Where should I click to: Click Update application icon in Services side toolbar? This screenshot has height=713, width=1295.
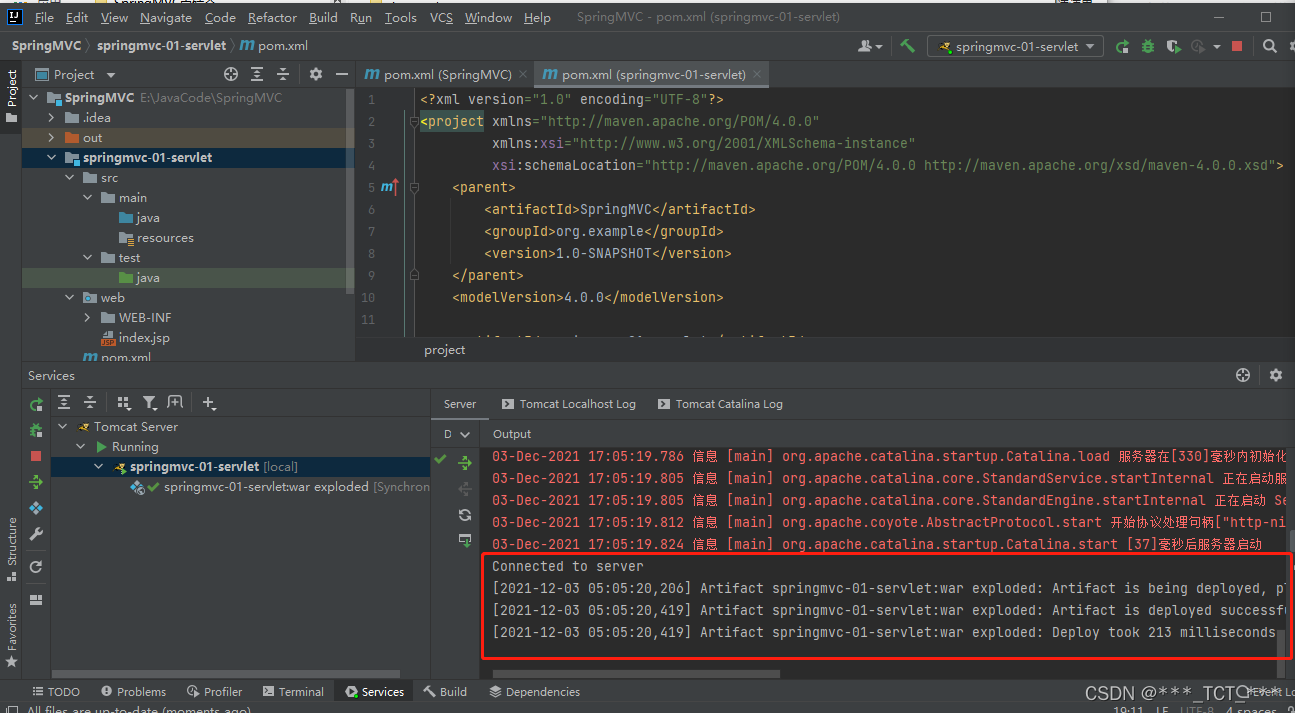[36, 567]
